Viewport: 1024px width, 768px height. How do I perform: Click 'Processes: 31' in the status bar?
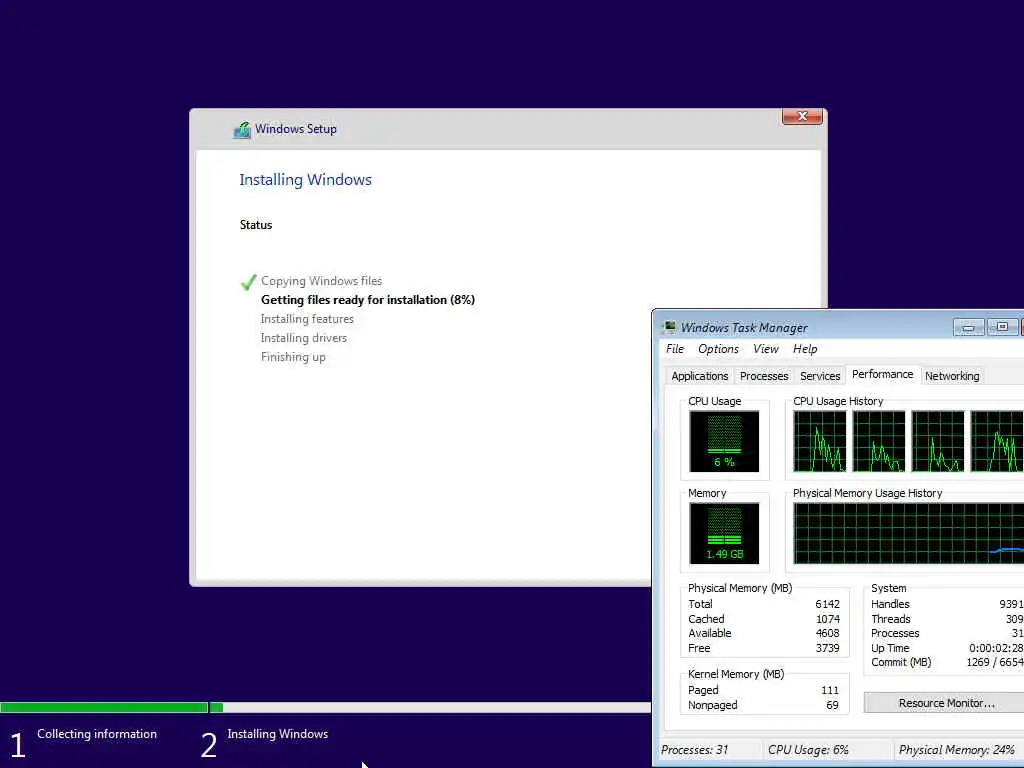694,750
